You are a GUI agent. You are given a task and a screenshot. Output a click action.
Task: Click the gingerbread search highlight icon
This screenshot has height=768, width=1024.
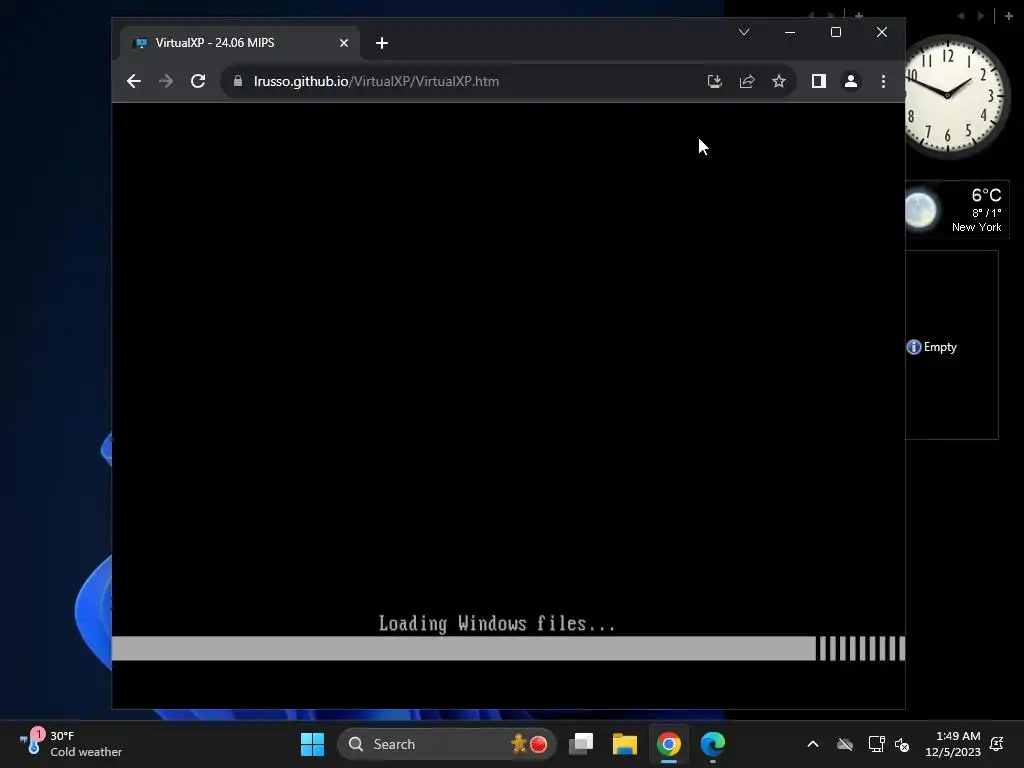tap(519, 743)
